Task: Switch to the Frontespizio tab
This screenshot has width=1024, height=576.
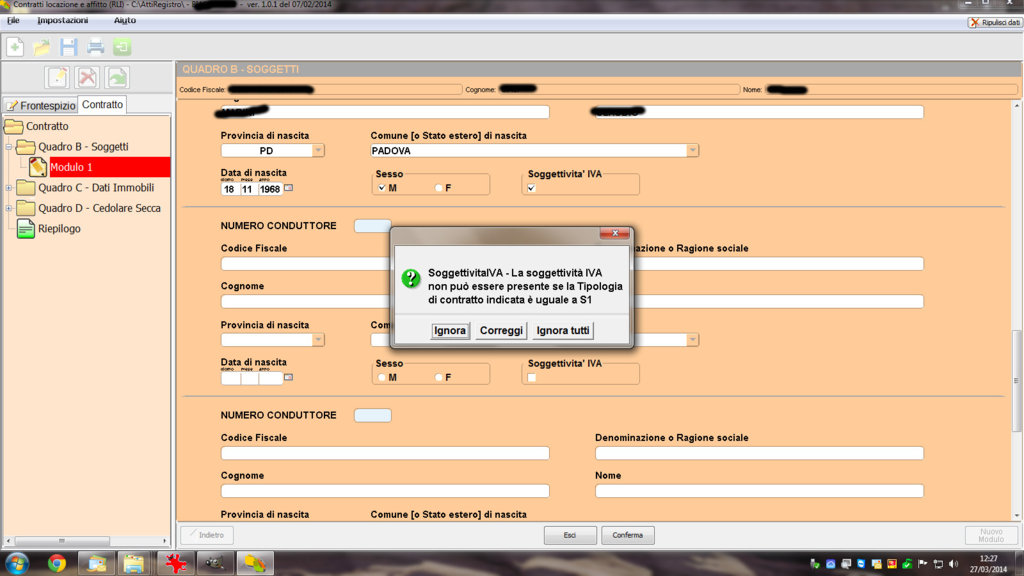Action: [x=40, y=105]
